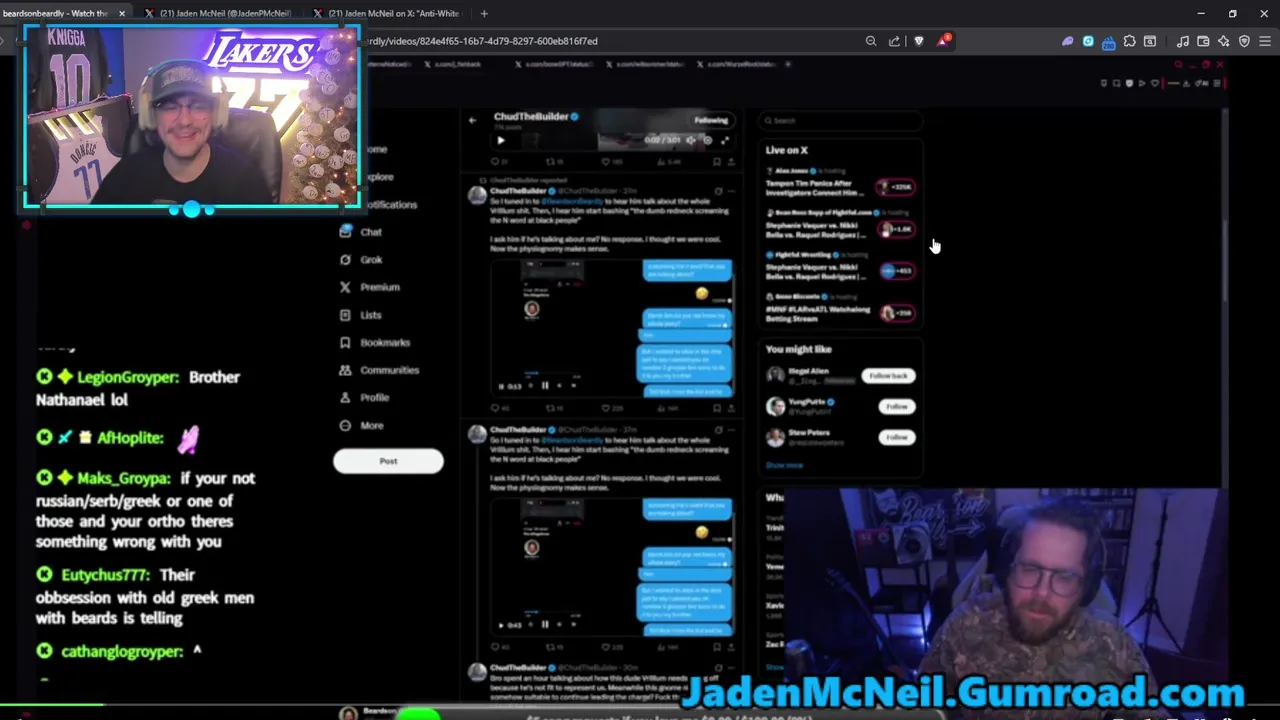This screenshot has width=1280, height=720.
Task: Open Communities in X sidebar
Action: click(x=379, y=370)
